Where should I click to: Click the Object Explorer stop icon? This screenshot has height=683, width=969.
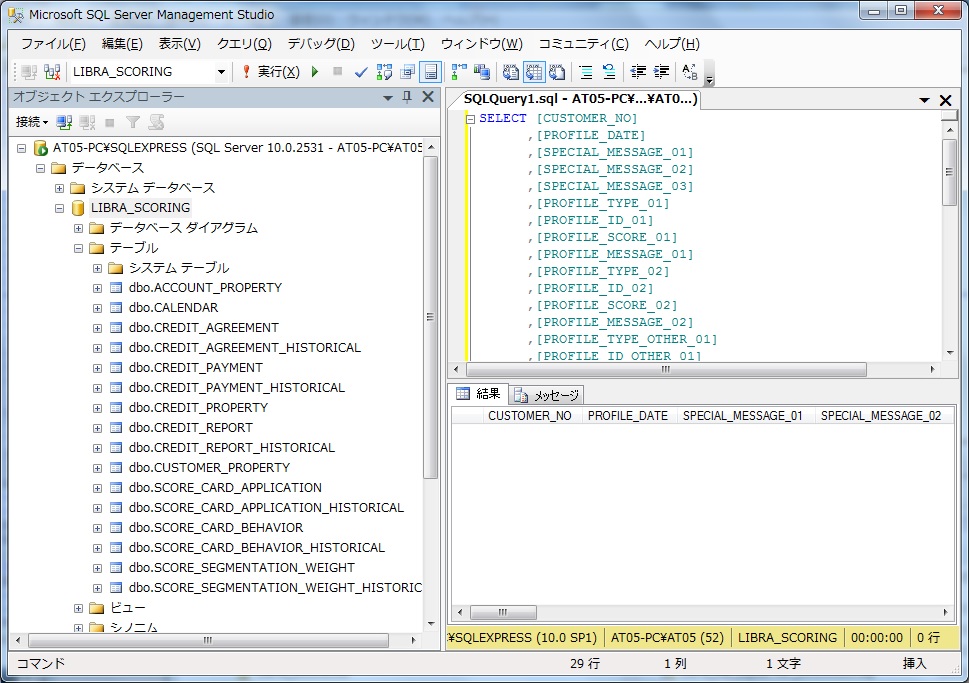[110, 122]
